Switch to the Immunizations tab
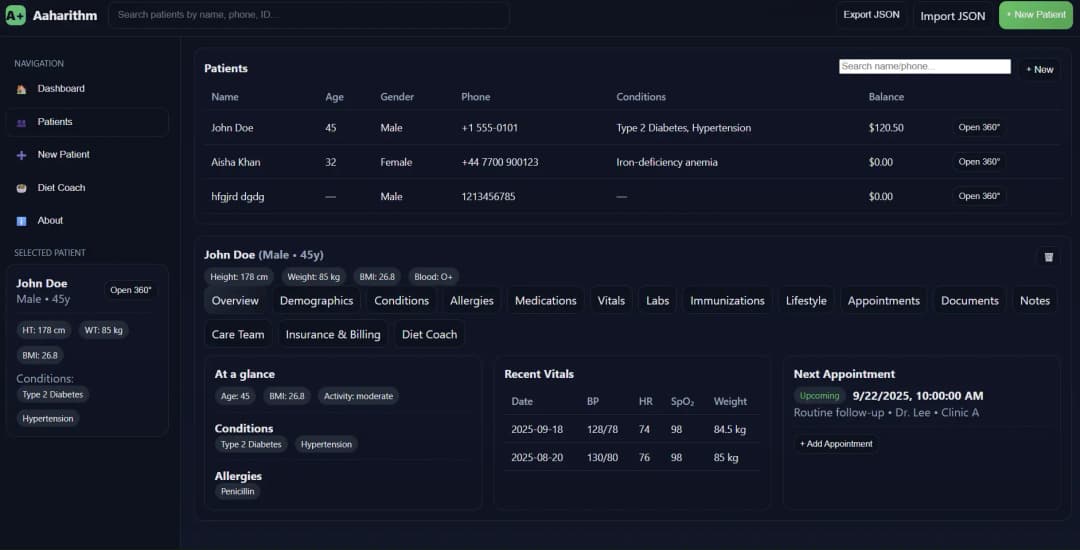 (727, 301)
